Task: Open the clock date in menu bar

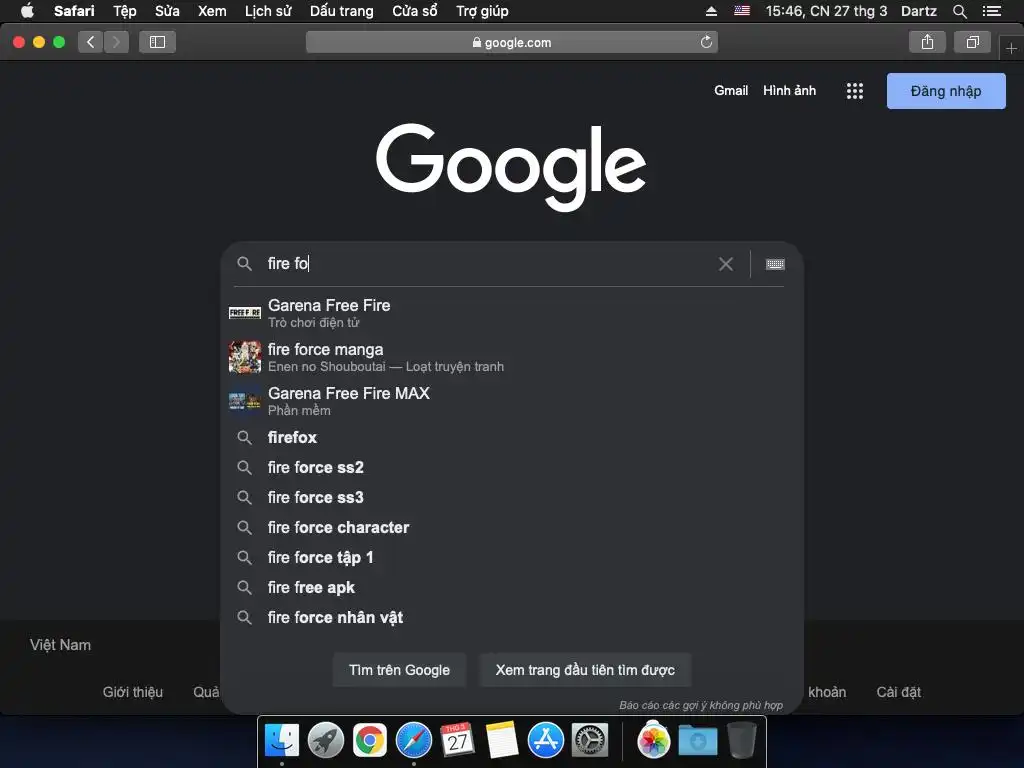Action: click(x=826, y=11)
